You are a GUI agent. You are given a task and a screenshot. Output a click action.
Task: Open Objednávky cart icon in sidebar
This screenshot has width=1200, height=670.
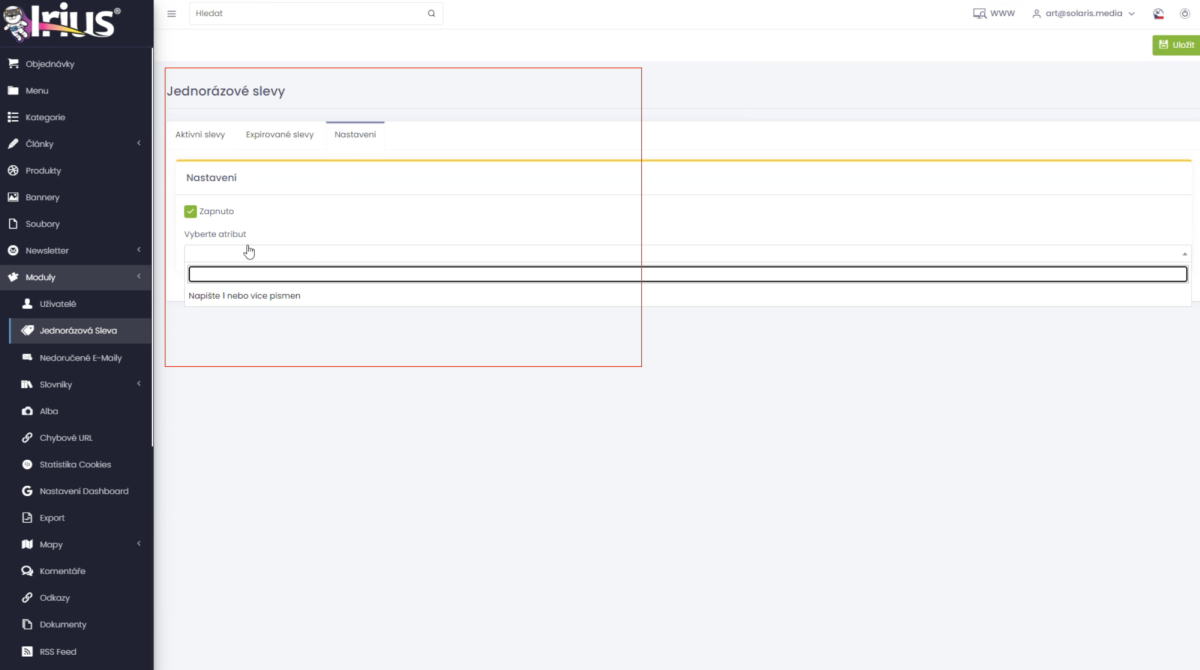[x=13, y=64]
